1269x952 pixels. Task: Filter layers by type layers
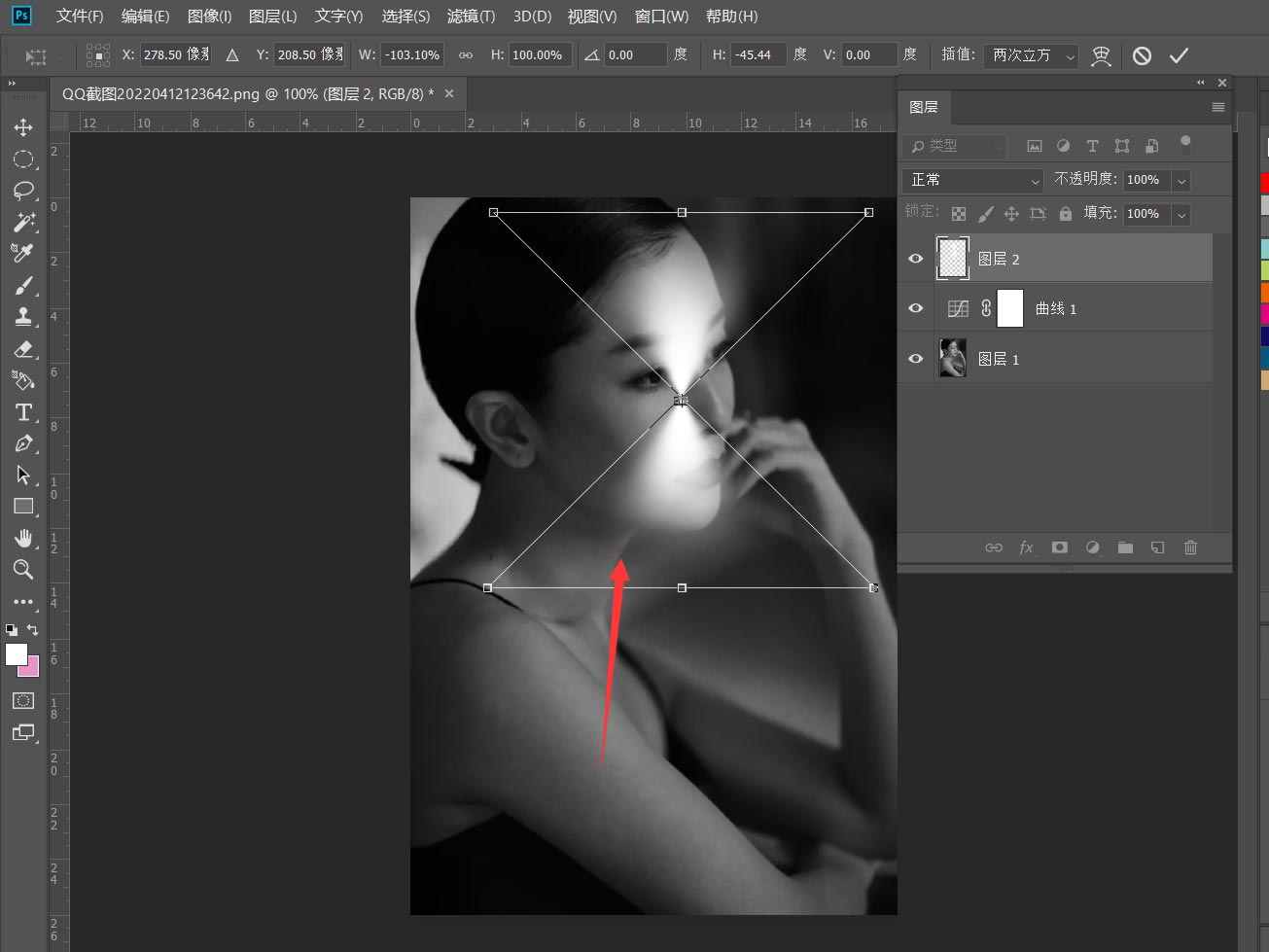click(1093, 146)
